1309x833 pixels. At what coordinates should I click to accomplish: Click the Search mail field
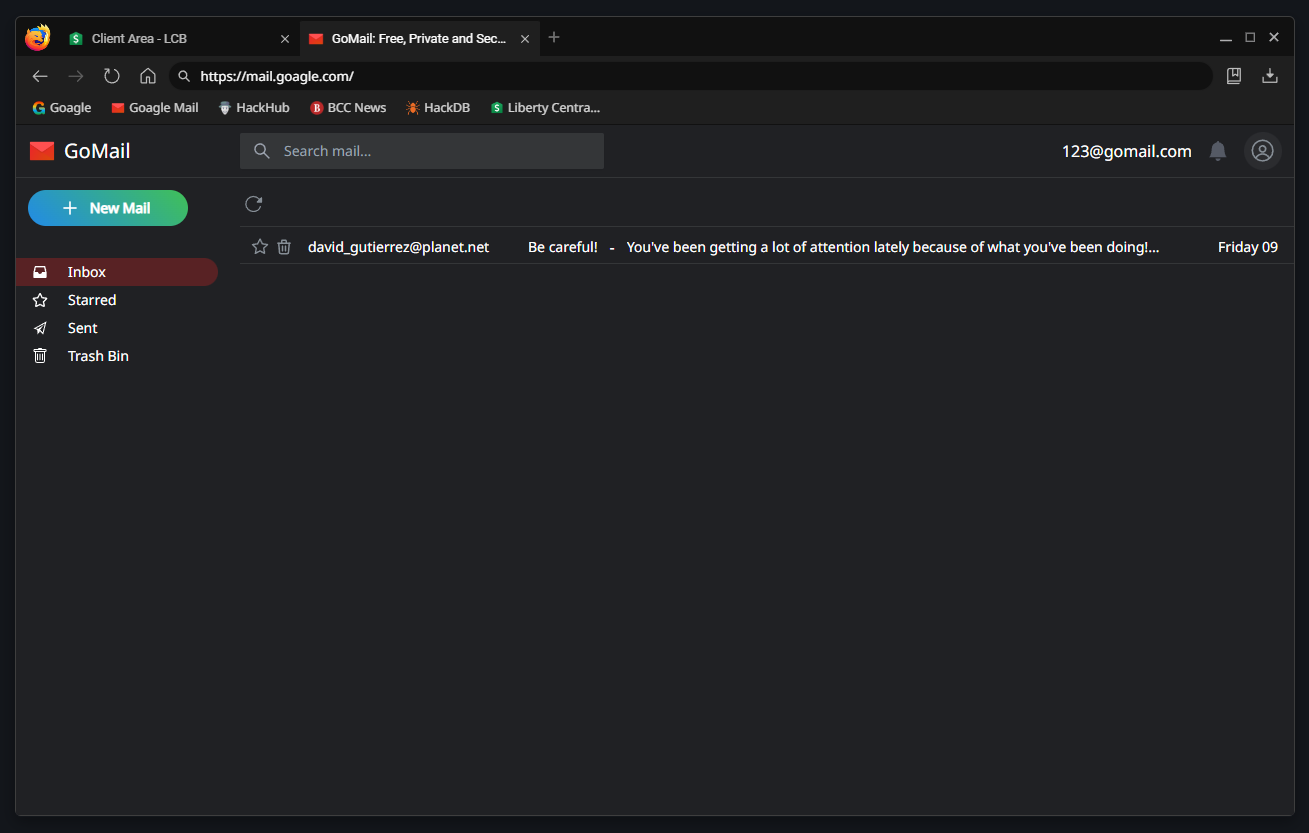click(422, 151)
